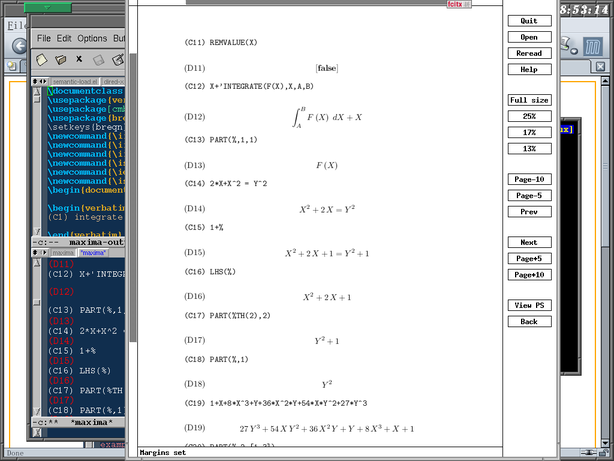Click the browser page icon tab
614x461 pixels.
[12, 66]
